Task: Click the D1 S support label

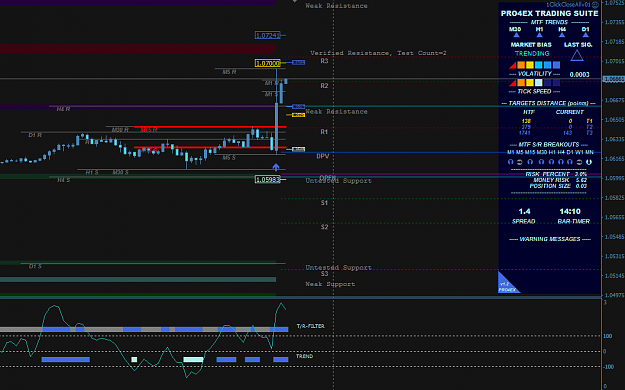Action: (35, 266)
